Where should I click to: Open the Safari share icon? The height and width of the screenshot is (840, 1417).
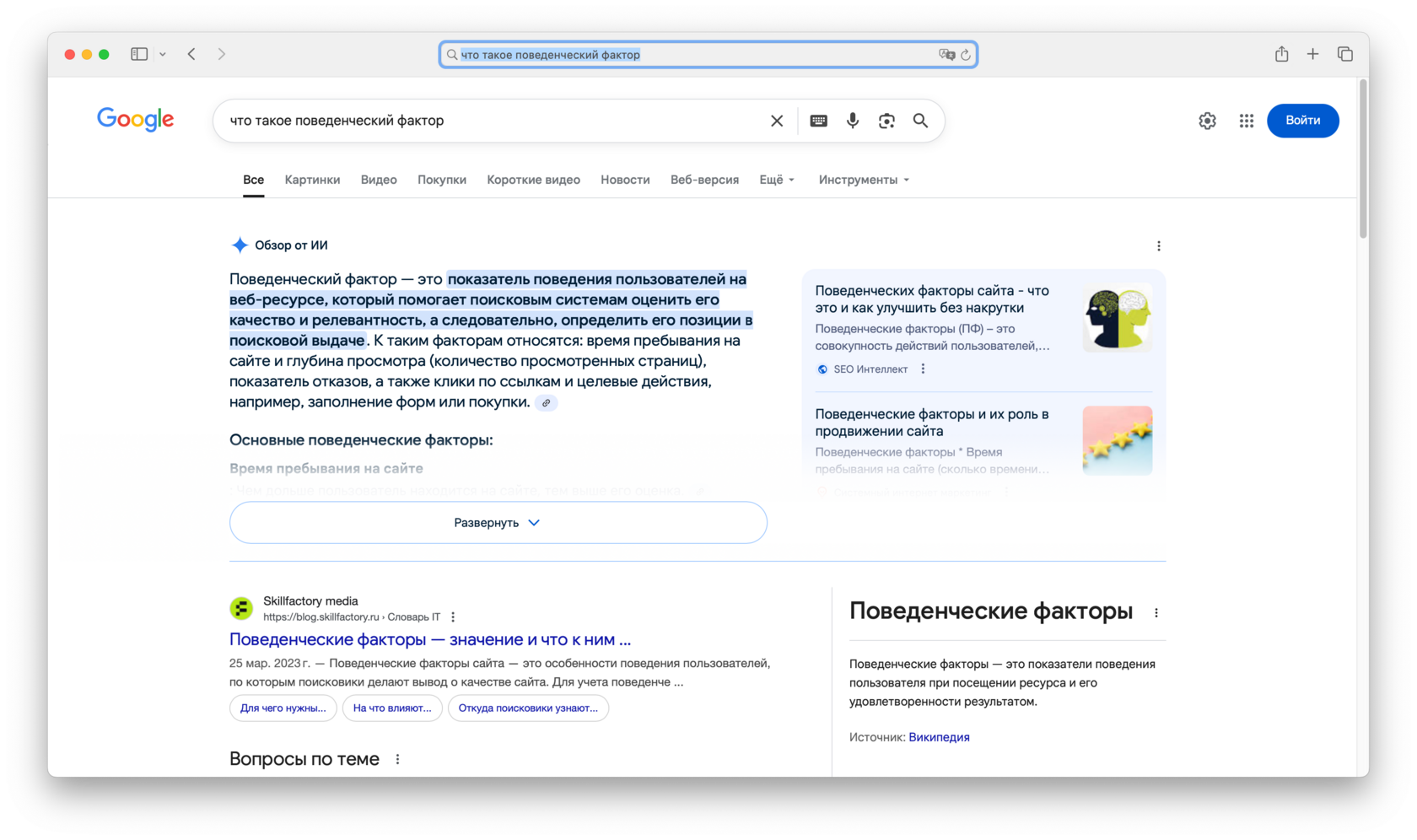tap(1281, 54)
